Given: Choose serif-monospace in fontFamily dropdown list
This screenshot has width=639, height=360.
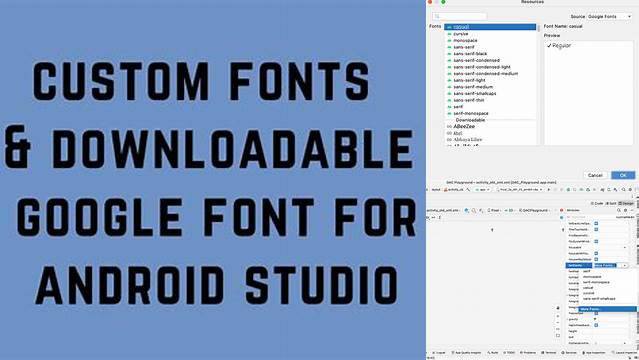Looking at the screenshot, I should tap(596, 282).
